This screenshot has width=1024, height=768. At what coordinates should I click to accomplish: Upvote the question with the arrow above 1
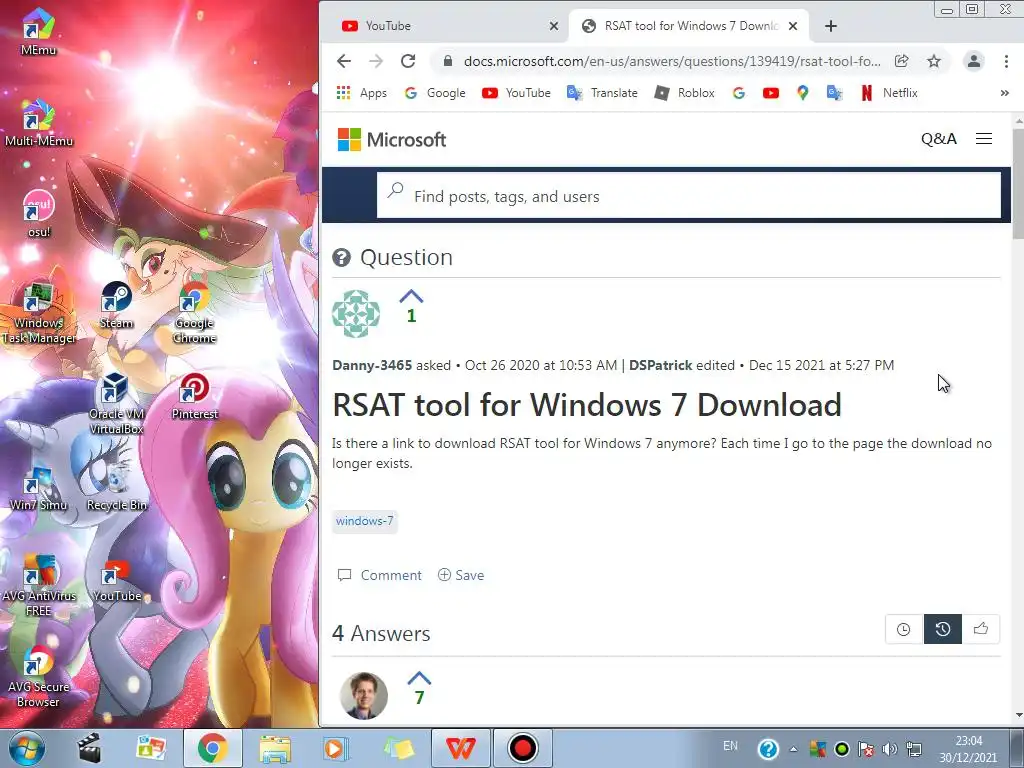coord(411,296)
